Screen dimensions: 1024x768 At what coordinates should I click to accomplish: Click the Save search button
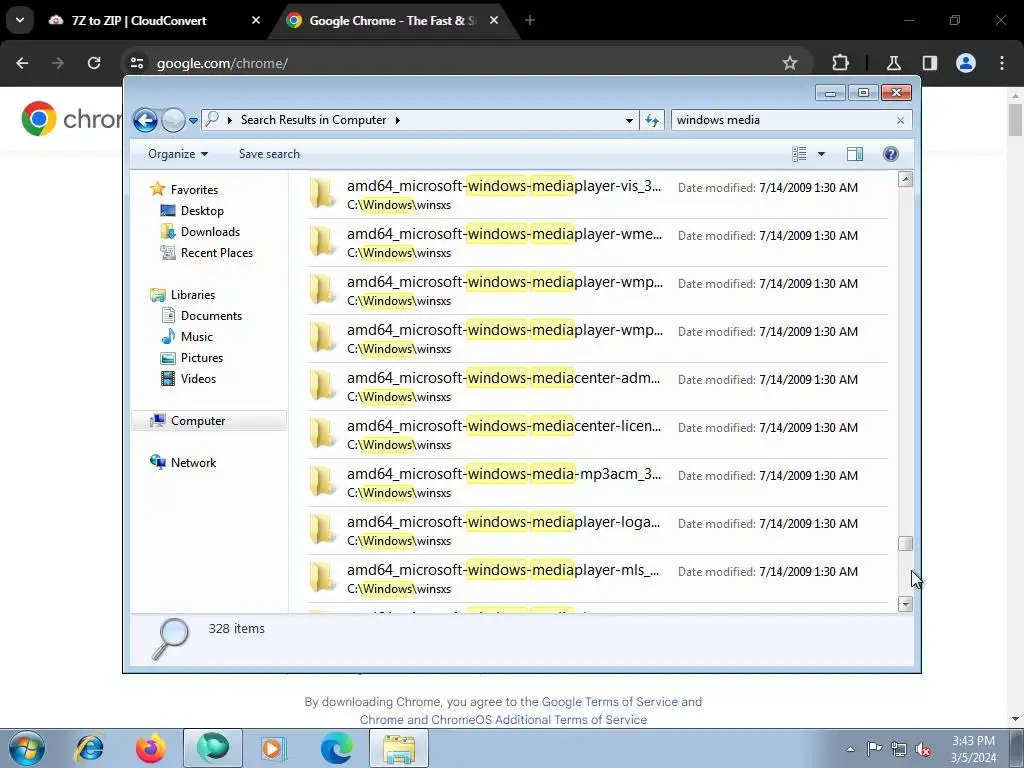point(269,154)
